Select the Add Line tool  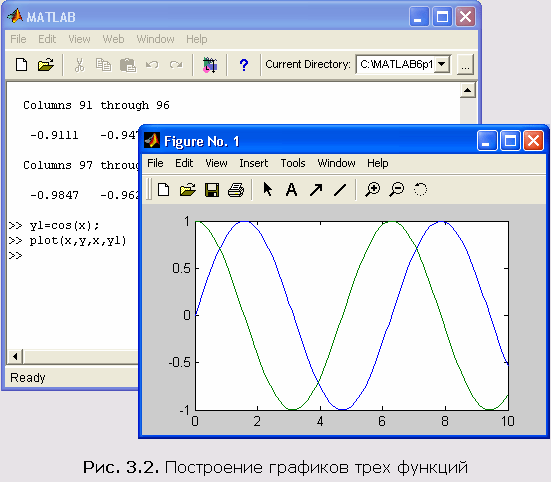click(x=340, y=190)
